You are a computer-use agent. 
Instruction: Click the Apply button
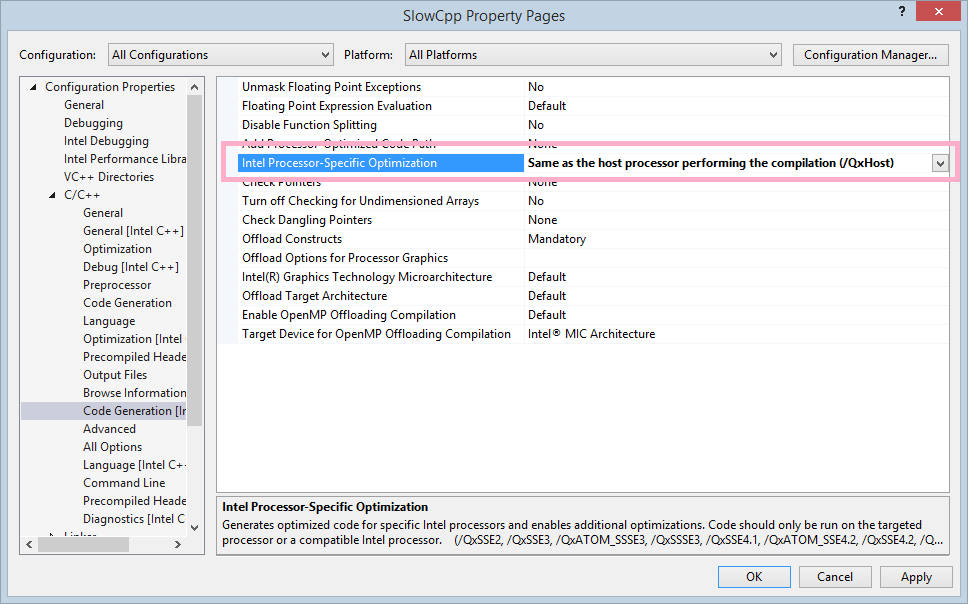[916, 577]
